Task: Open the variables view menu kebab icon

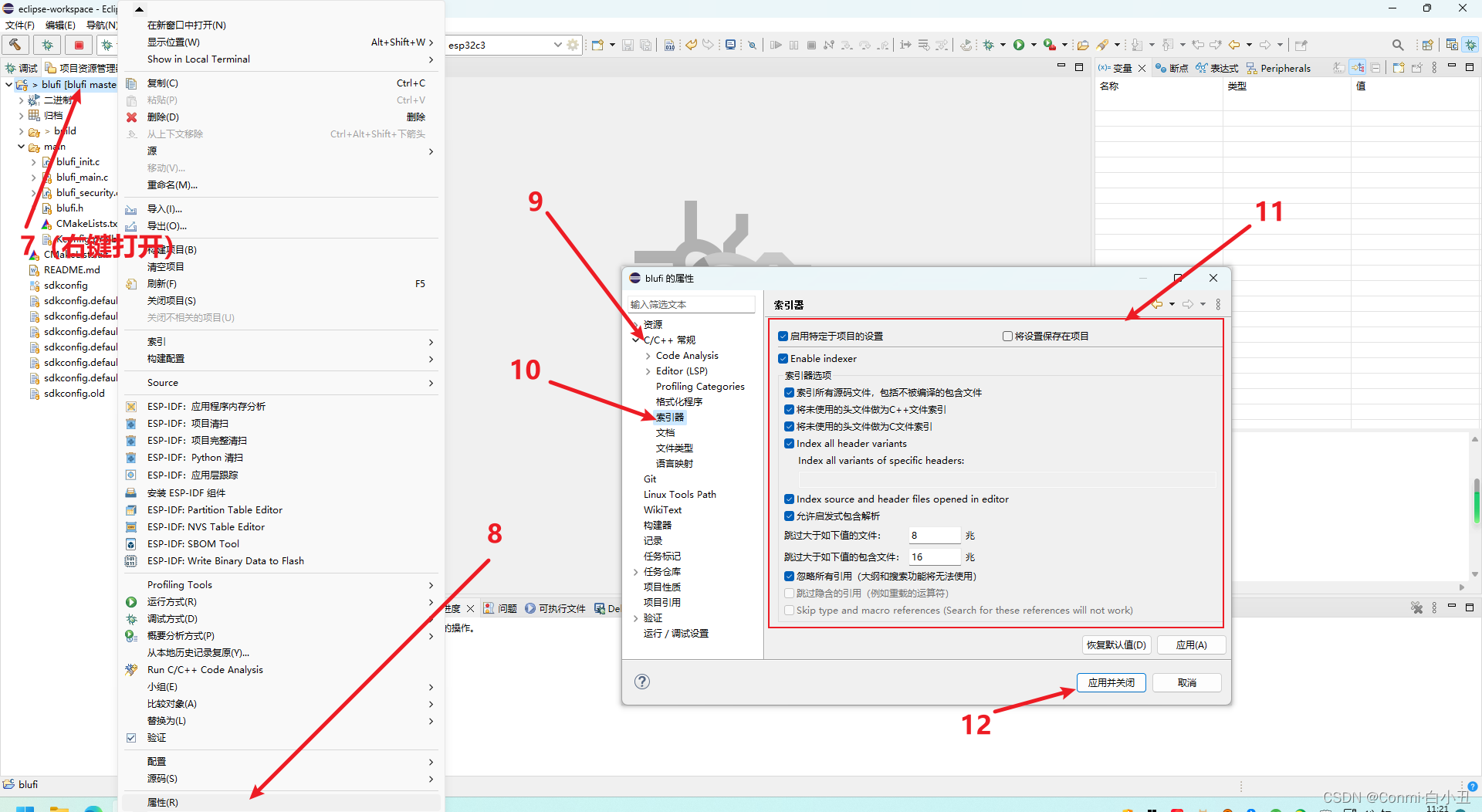Action: click(1434, 68)
